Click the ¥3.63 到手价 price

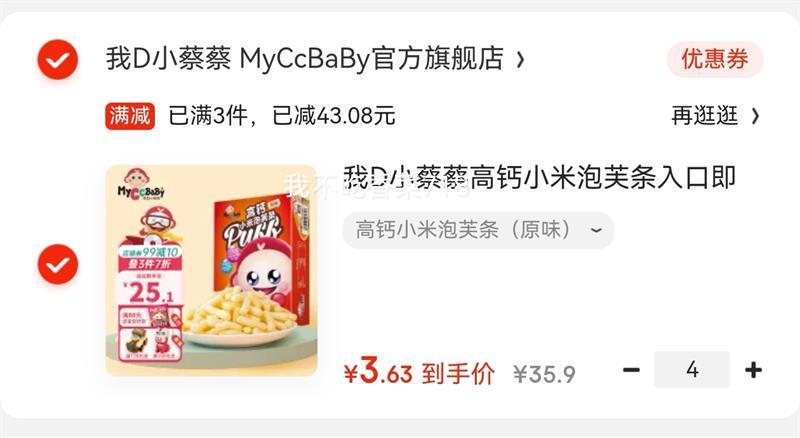pyautogui.click(x=419, y=371)
